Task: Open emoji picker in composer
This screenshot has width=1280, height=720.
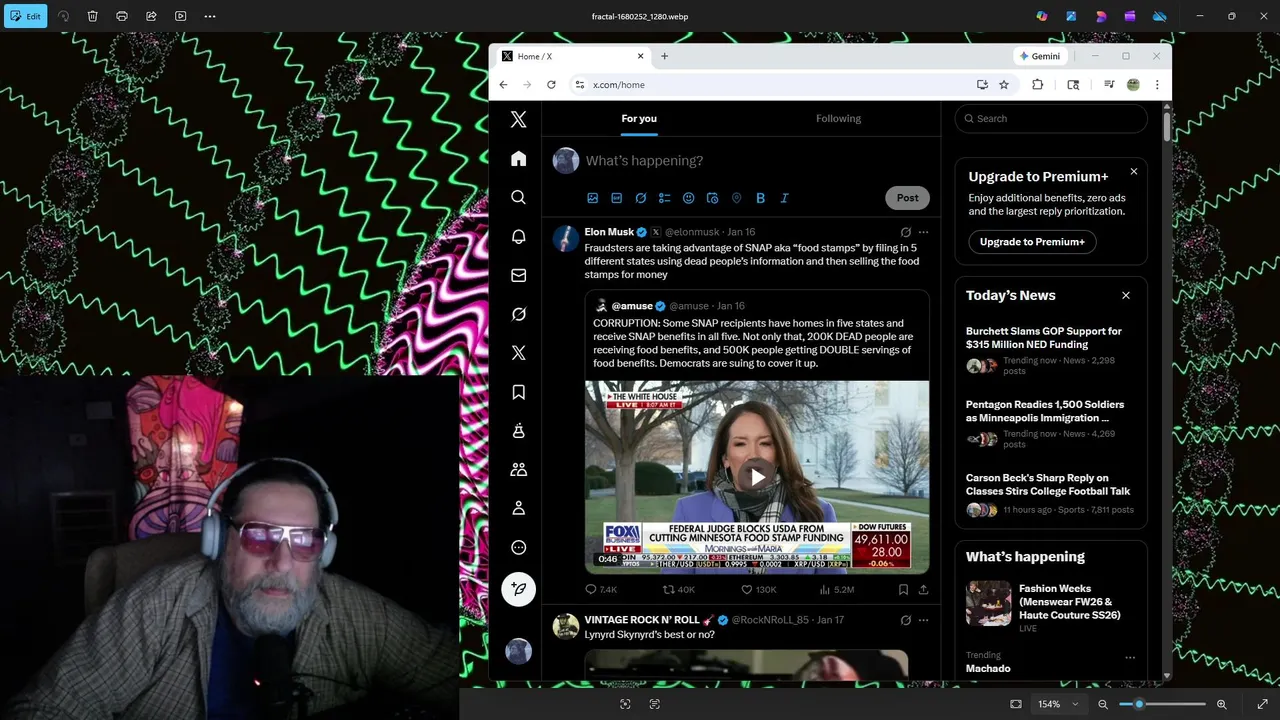Action: pyautogui.click(x=688, y=198)
